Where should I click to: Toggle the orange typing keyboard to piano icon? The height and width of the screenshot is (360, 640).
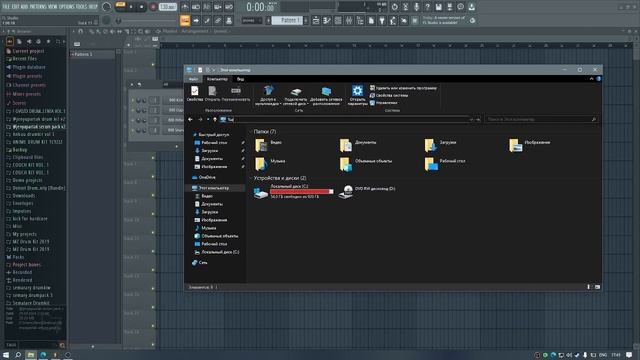185,20
